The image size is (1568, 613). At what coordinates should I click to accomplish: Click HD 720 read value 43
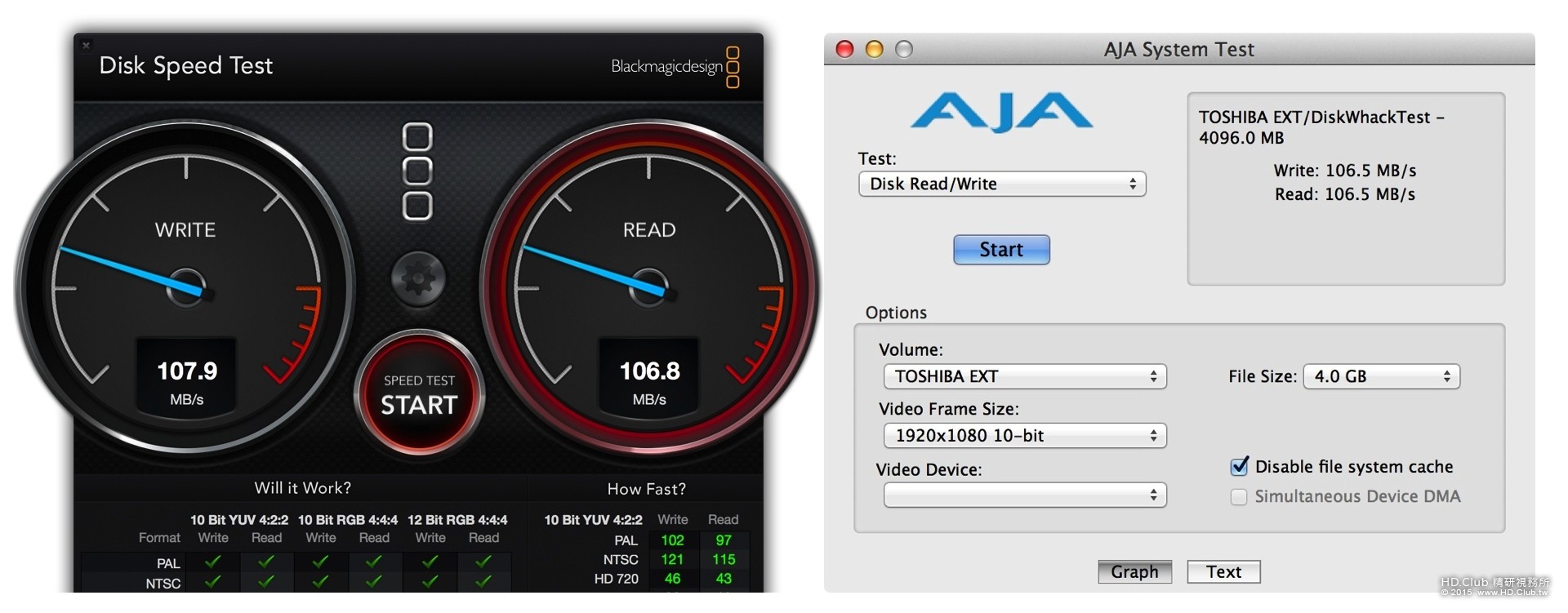click(x=724, y=579)
